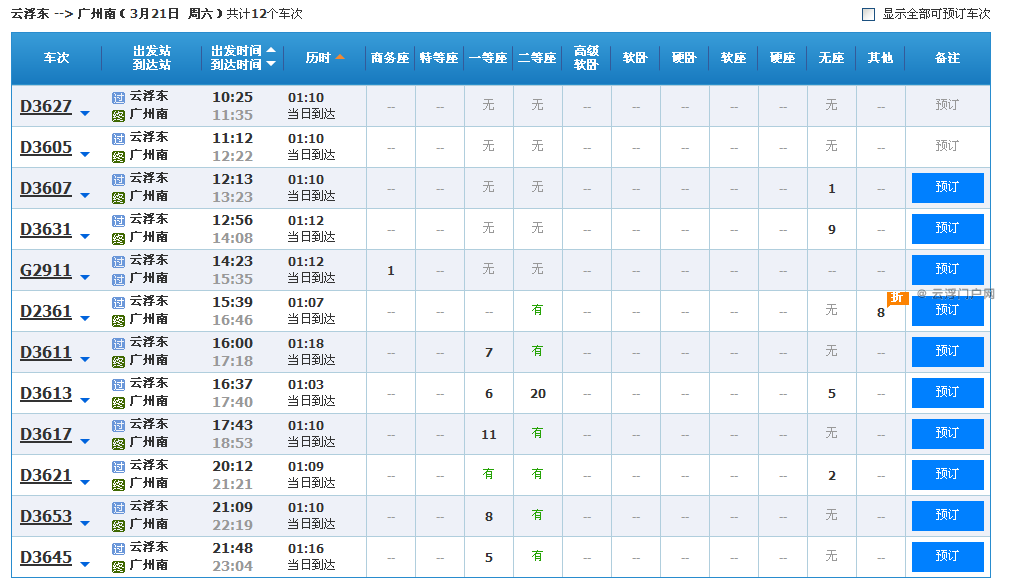The width and height of the screenshot is (1009, 585).
Task: Select green 有 一等座 for D3621
Action: [x=488, y=474]
